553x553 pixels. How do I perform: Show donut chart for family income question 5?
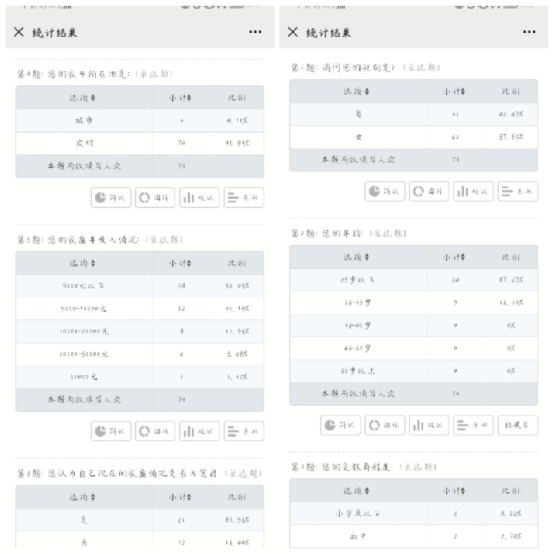(155, 431)
